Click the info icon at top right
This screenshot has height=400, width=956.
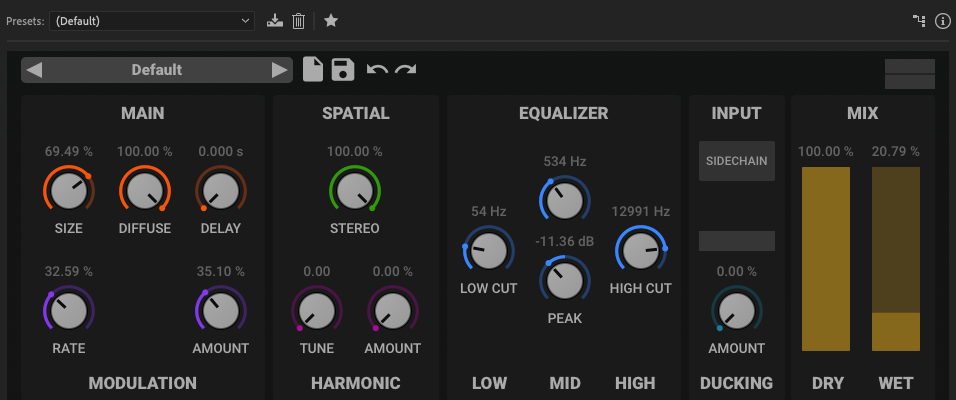pos(941,20)
